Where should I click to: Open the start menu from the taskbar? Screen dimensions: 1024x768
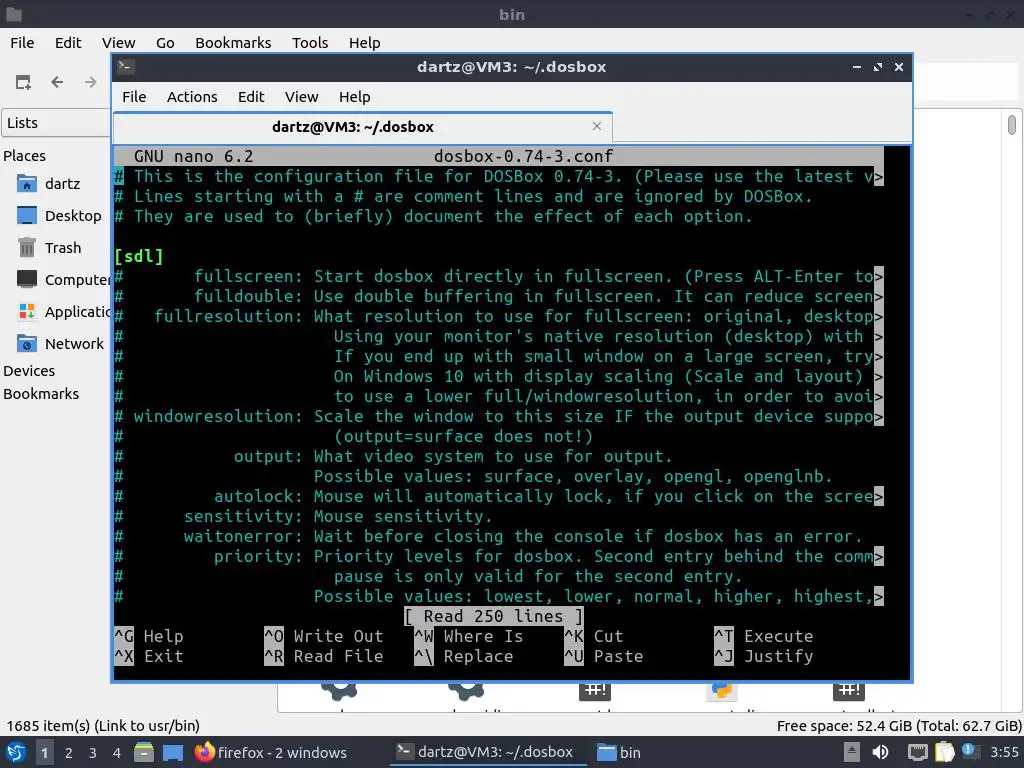(16, 752)
